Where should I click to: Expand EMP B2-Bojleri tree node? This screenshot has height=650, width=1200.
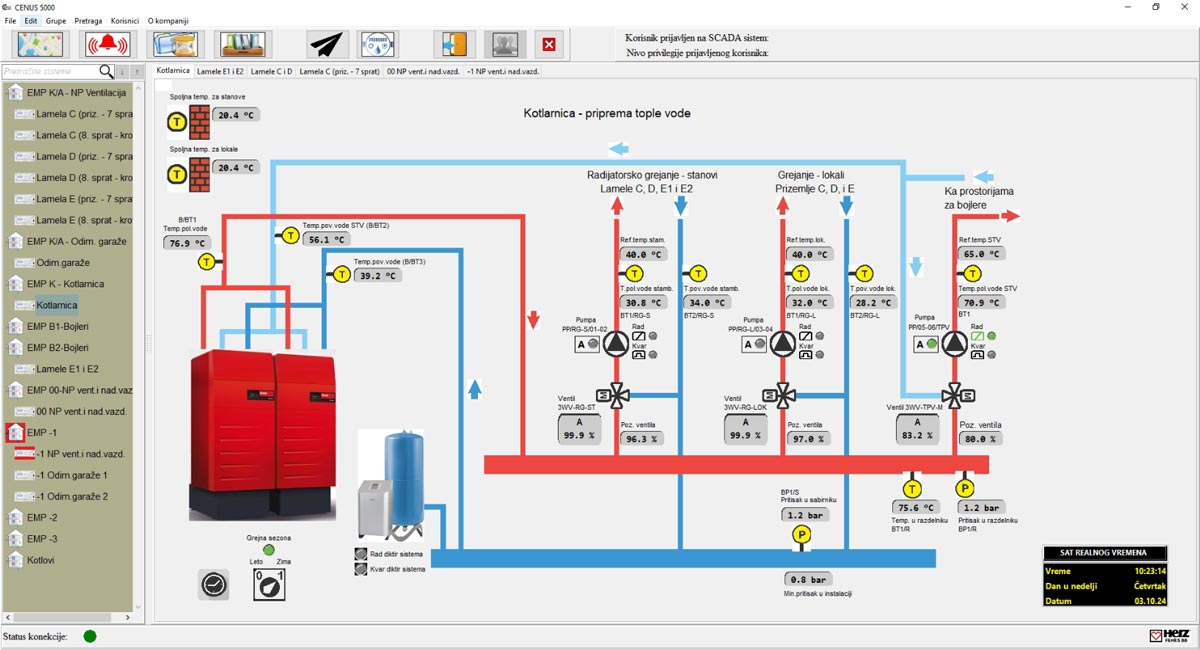point(15,347)
